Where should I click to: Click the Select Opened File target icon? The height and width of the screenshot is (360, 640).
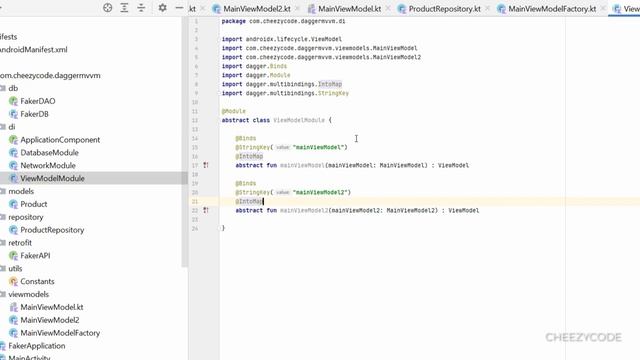coord(107,8)
